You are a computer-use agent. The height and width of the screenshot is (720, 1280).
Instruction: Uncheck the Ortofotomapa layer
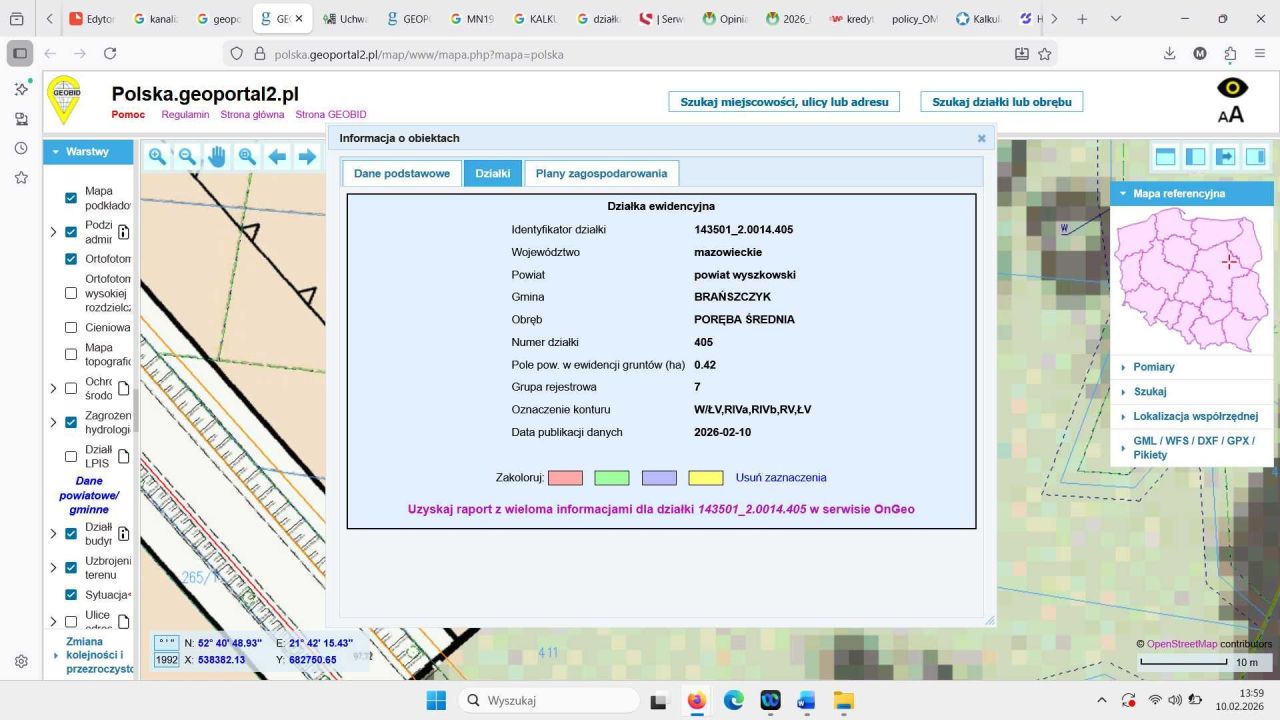point(71,259)
